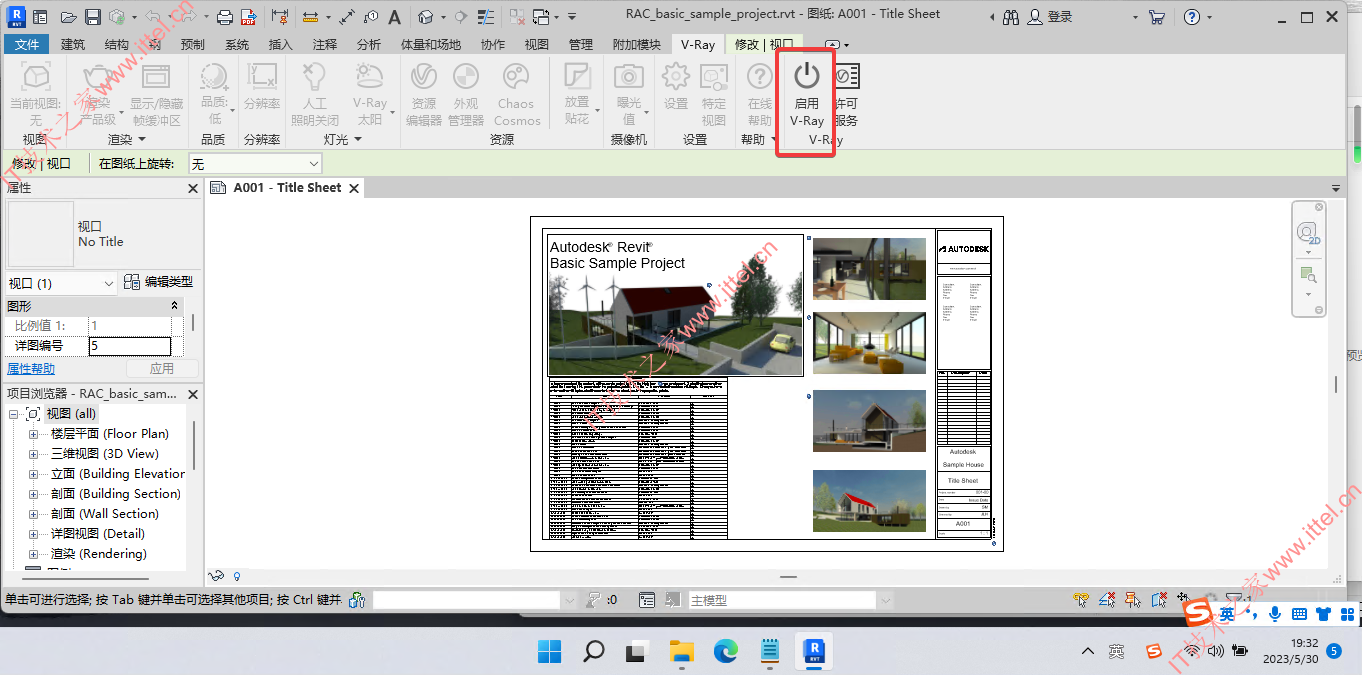Screen dimensions: 1362x675
Task: Save the project using floppy disk icon
Action: [92, 17]
